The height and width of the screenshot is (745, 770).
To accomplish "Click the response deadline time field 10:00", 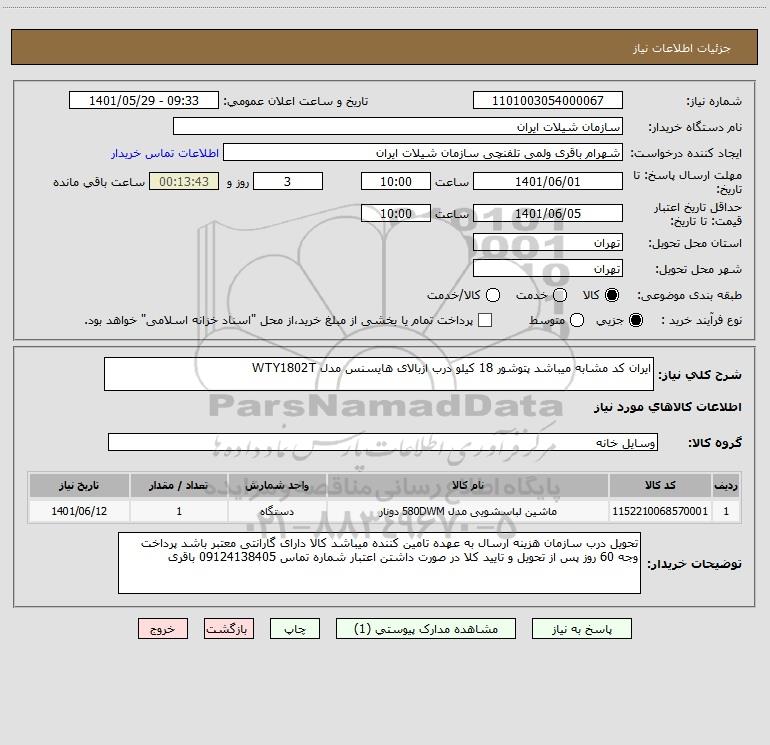I will pyautogui.click(x=396, y=181).
